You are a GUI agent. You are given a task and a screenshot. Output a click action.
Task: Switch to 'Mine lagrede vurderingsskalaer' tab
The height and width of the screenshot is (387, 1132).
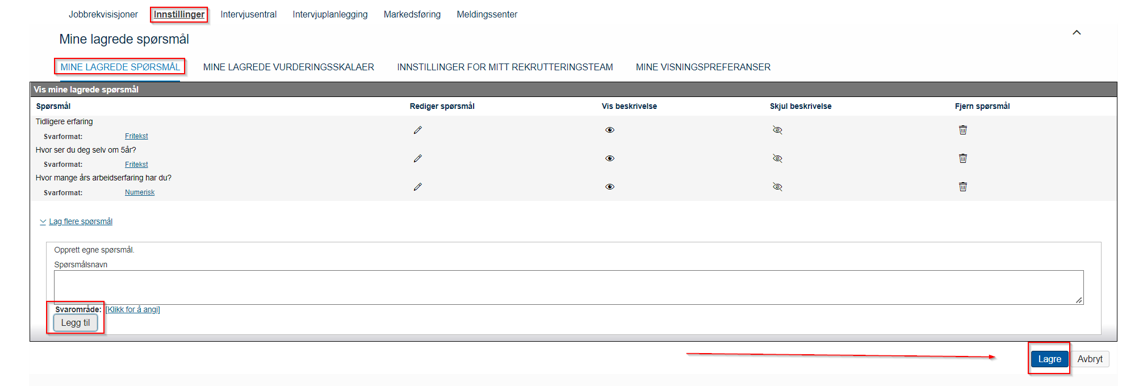(x=289, y=67)
